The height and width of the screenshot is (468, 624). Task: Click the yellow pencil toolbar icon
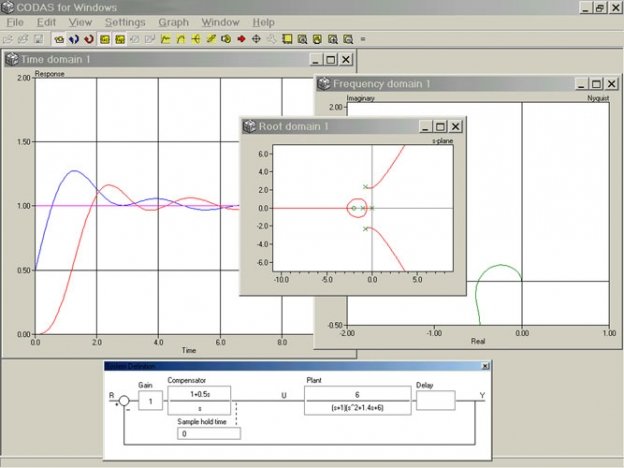click(x=211, y=40)
